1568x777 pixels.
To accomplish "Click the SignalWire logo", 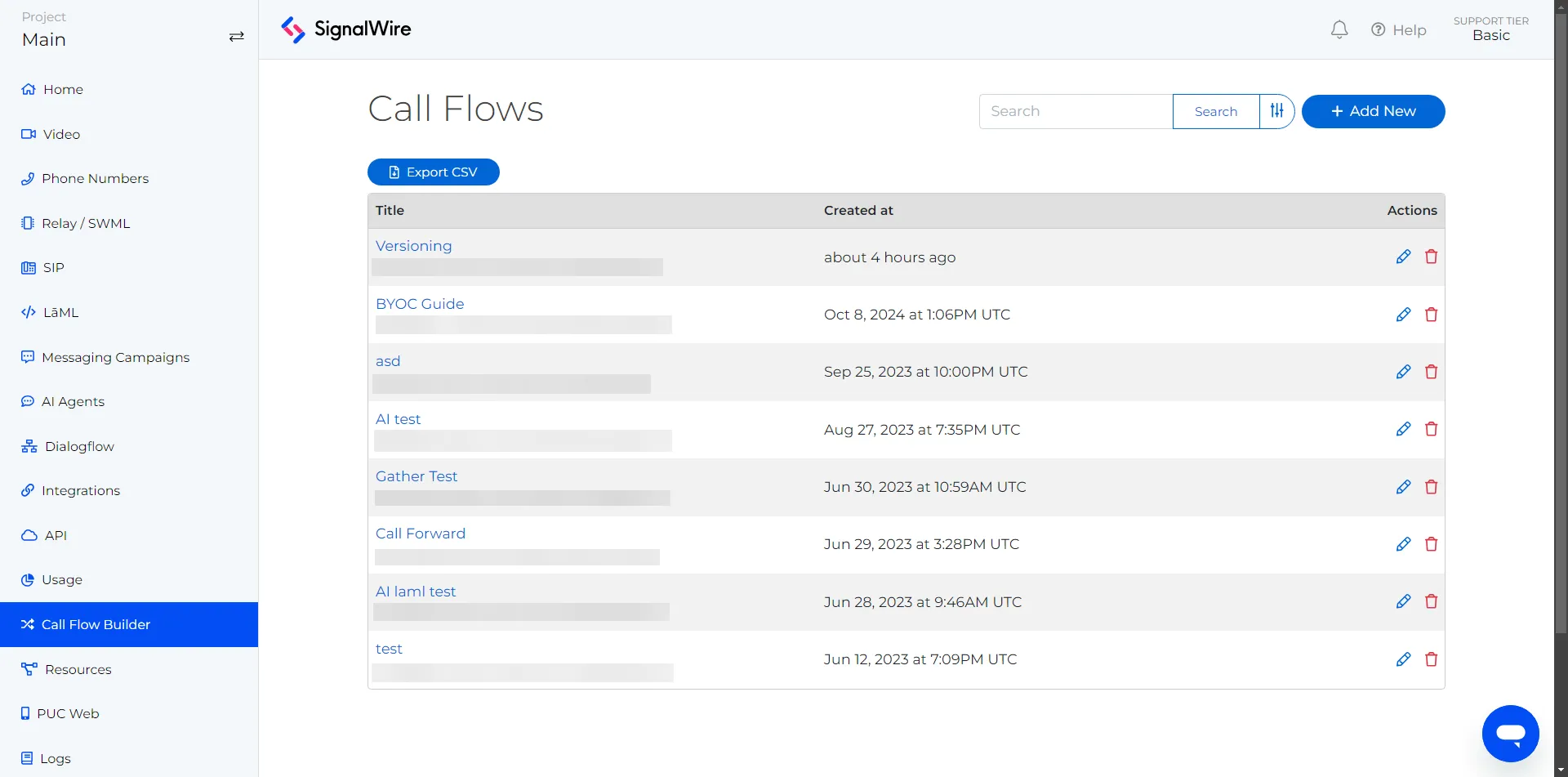I will (345, 29).
